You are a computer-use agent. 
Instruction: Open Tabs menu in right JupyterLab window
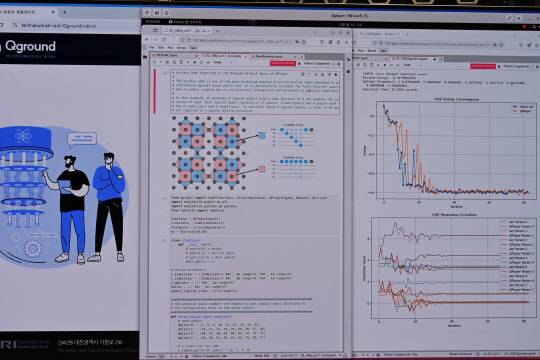coord(384,51)
